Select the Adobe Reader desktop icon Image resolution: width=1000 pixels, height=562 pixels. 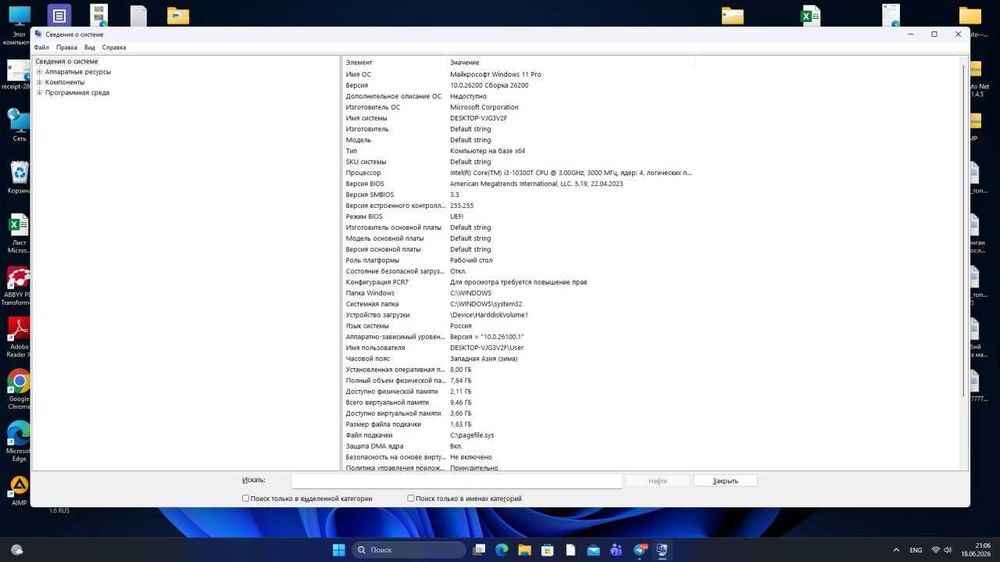click(x=18, y=337)
